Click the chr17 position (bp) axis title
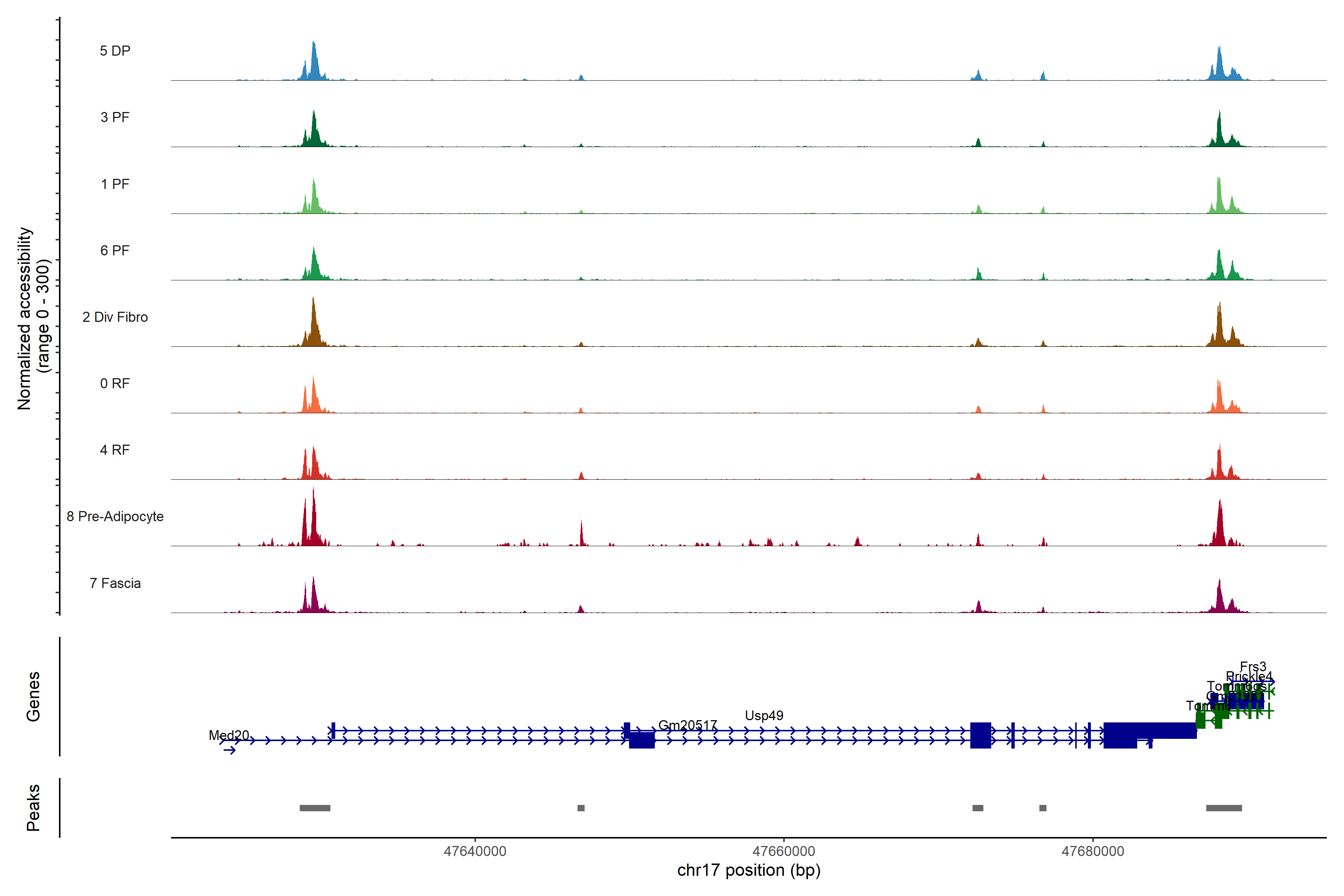 (749, 870)
